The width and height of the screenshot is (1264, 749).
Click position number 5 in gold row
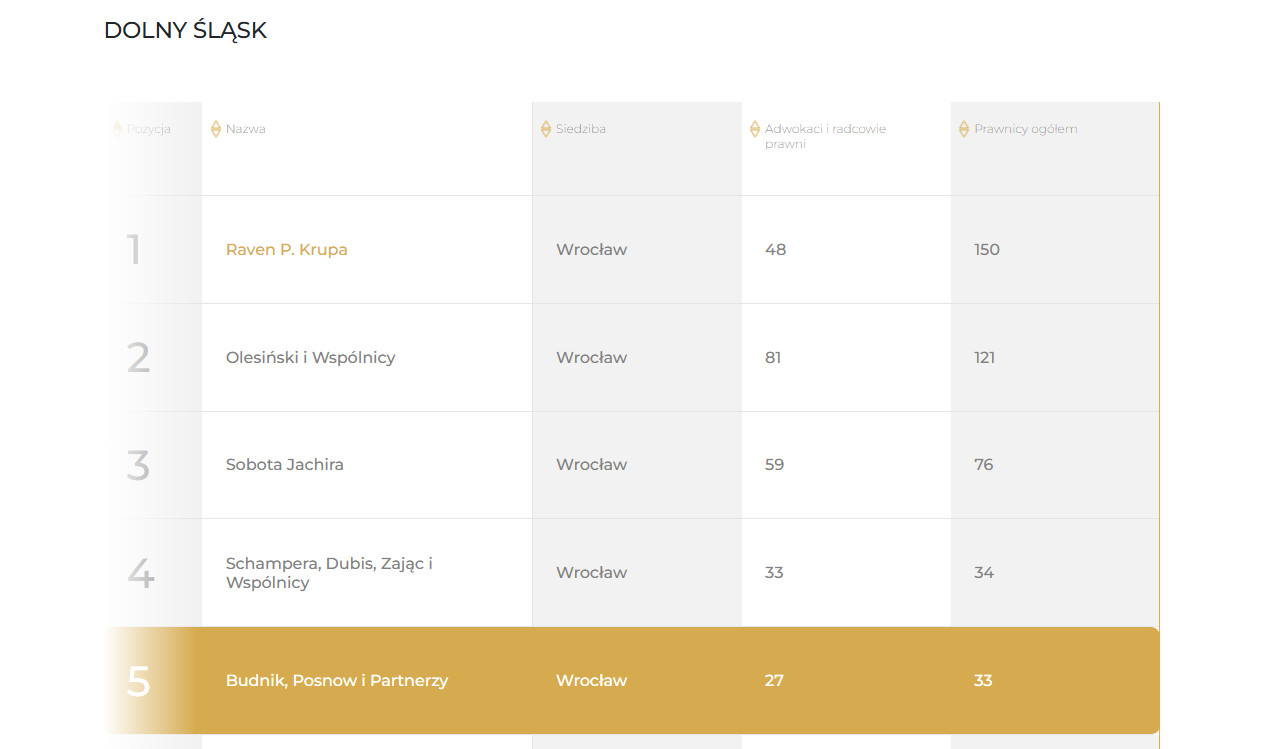pos(139,681)
